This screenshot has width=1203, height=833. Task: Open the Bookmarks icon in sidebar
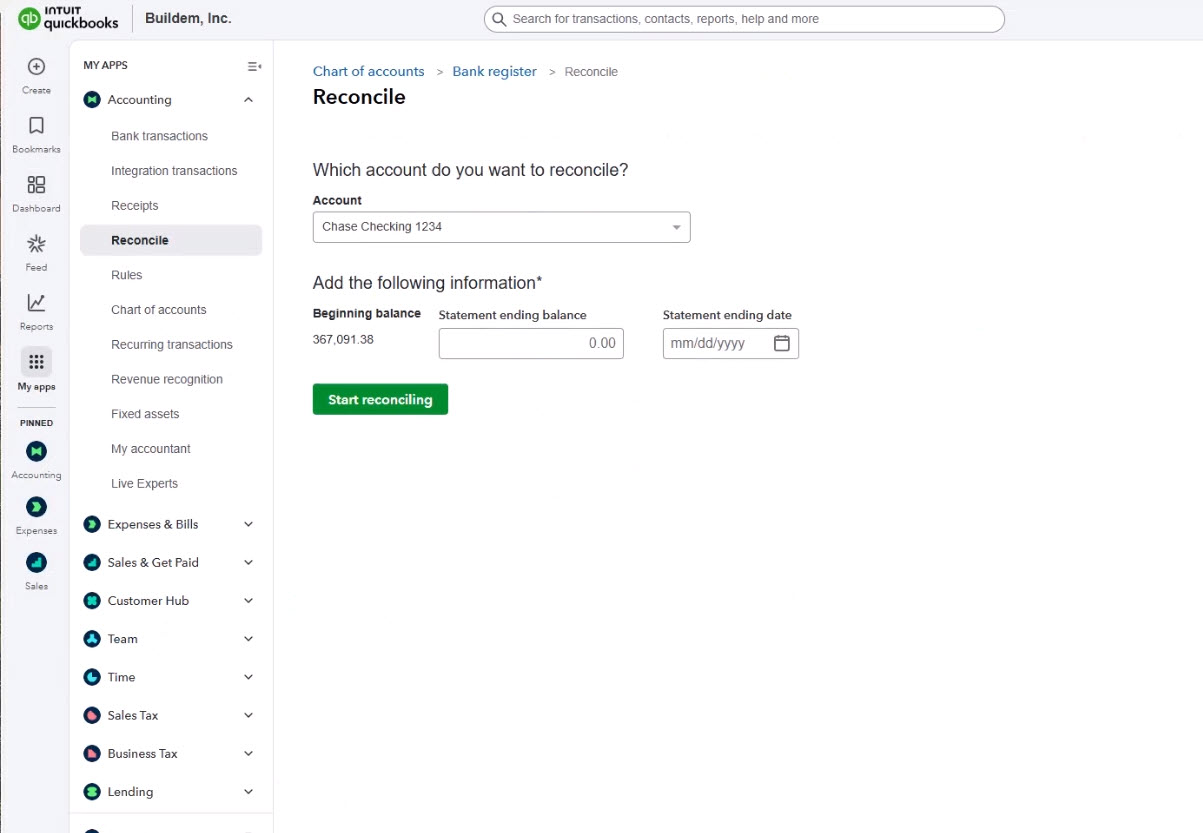(x=36, y=126)
